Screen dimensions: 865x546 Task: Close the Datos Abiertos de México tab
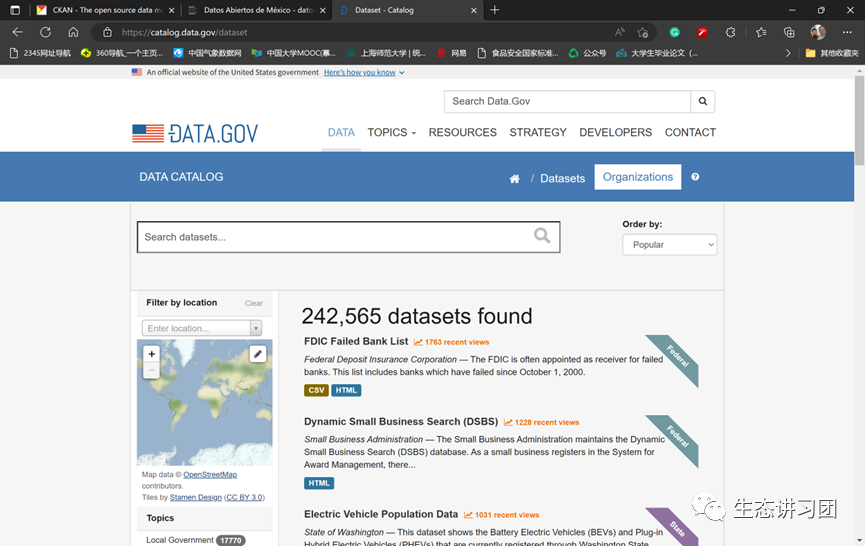pos(323,10)
